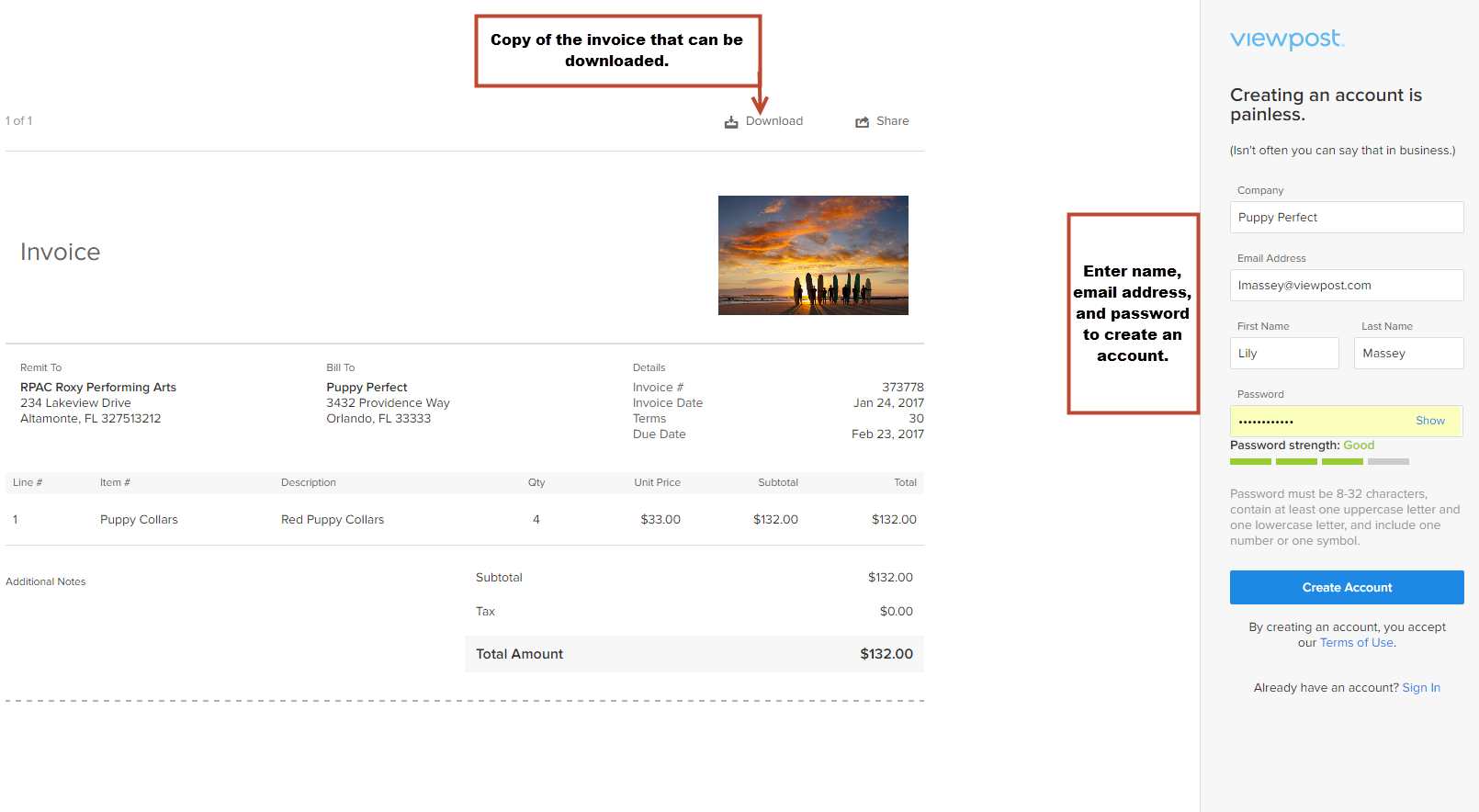This screenshot has width=1479, height=812.
Task: Click the password strength meter bar
Action: (x=1319, y=461)
